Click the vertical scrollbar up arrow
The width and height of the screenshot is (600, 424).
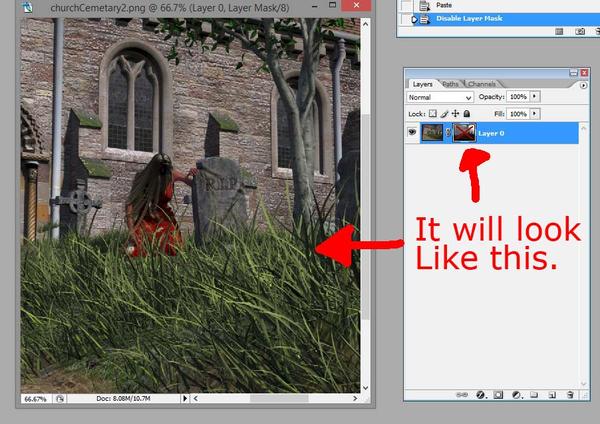[365, 24]
